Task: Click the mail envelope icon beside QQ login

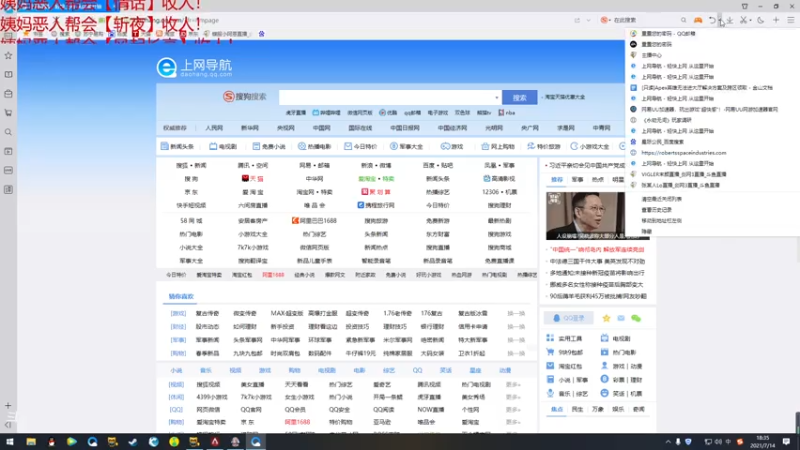Action: (x=621, y=318)
